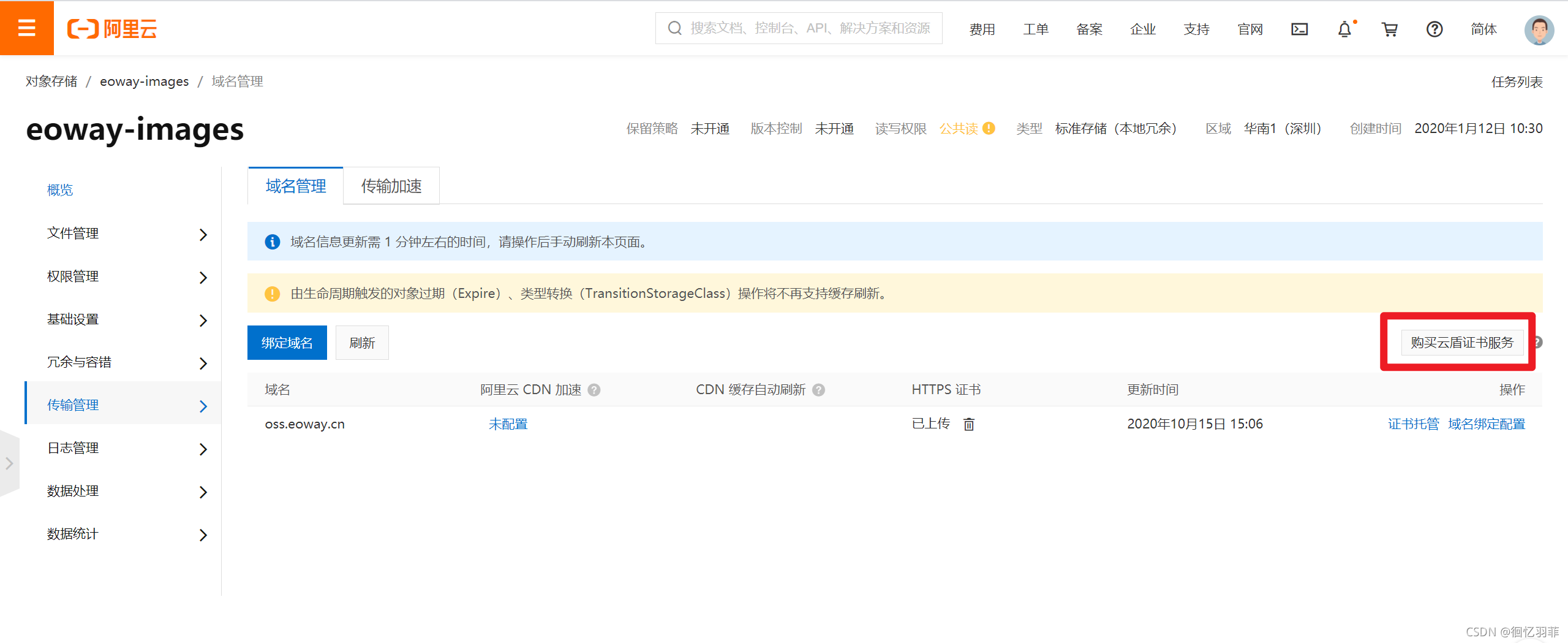Image resolution: width=1568 pixels, height=643 pixels.
Task: Show help for 阿里云 CDN 加速 column
Action: tap(594, 390)
